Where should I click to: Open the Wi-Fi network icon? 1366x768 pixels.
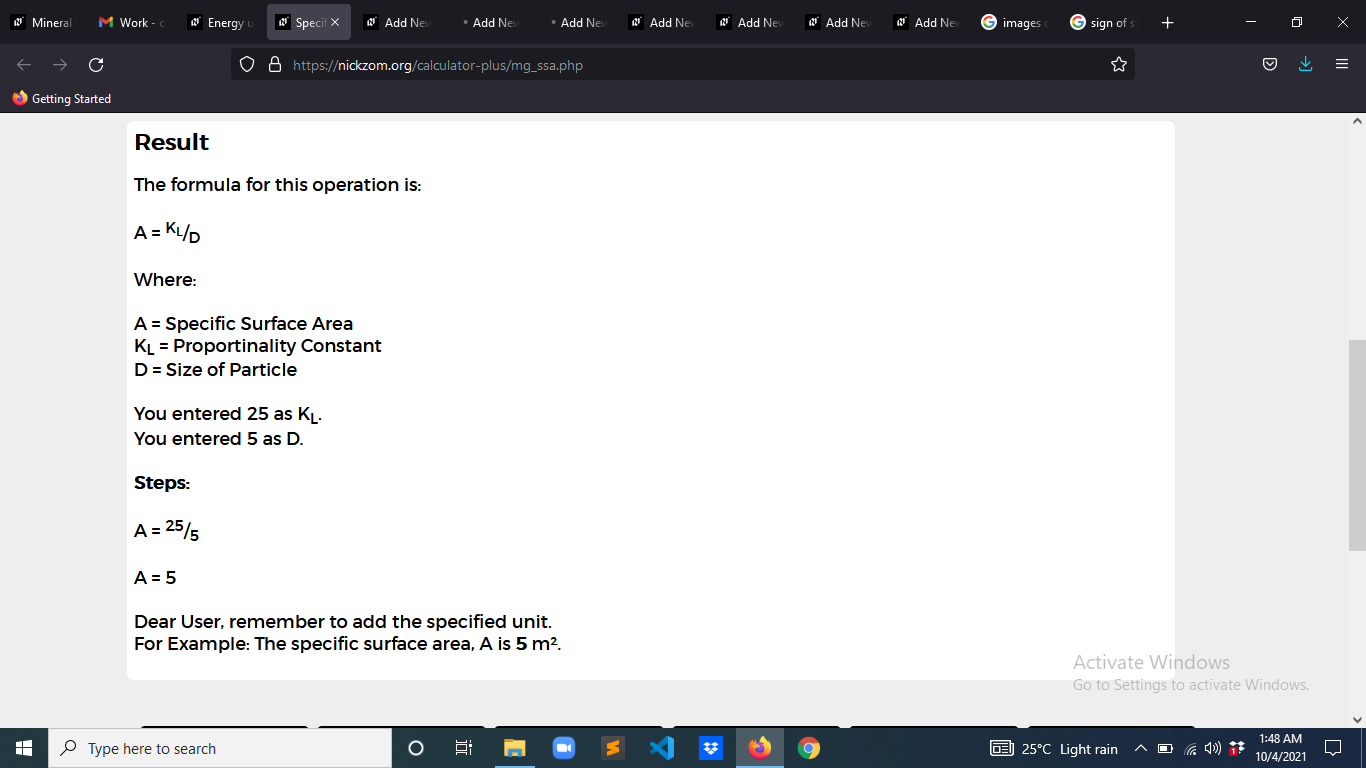(1190, 749)
